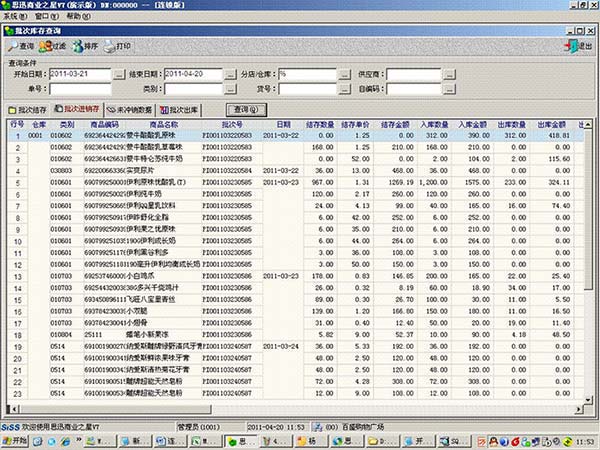This screenshot has width=600, height=450.
Task: Click the 货号 input field
Action: [307, 89]
